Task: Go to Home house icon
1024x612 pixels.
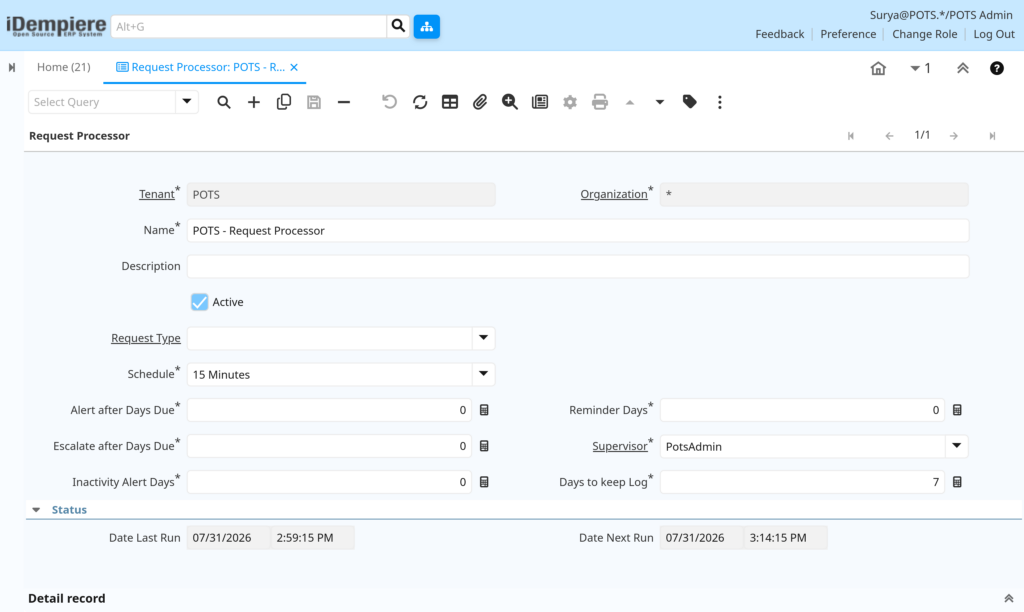Action: [x=878, y=68]
